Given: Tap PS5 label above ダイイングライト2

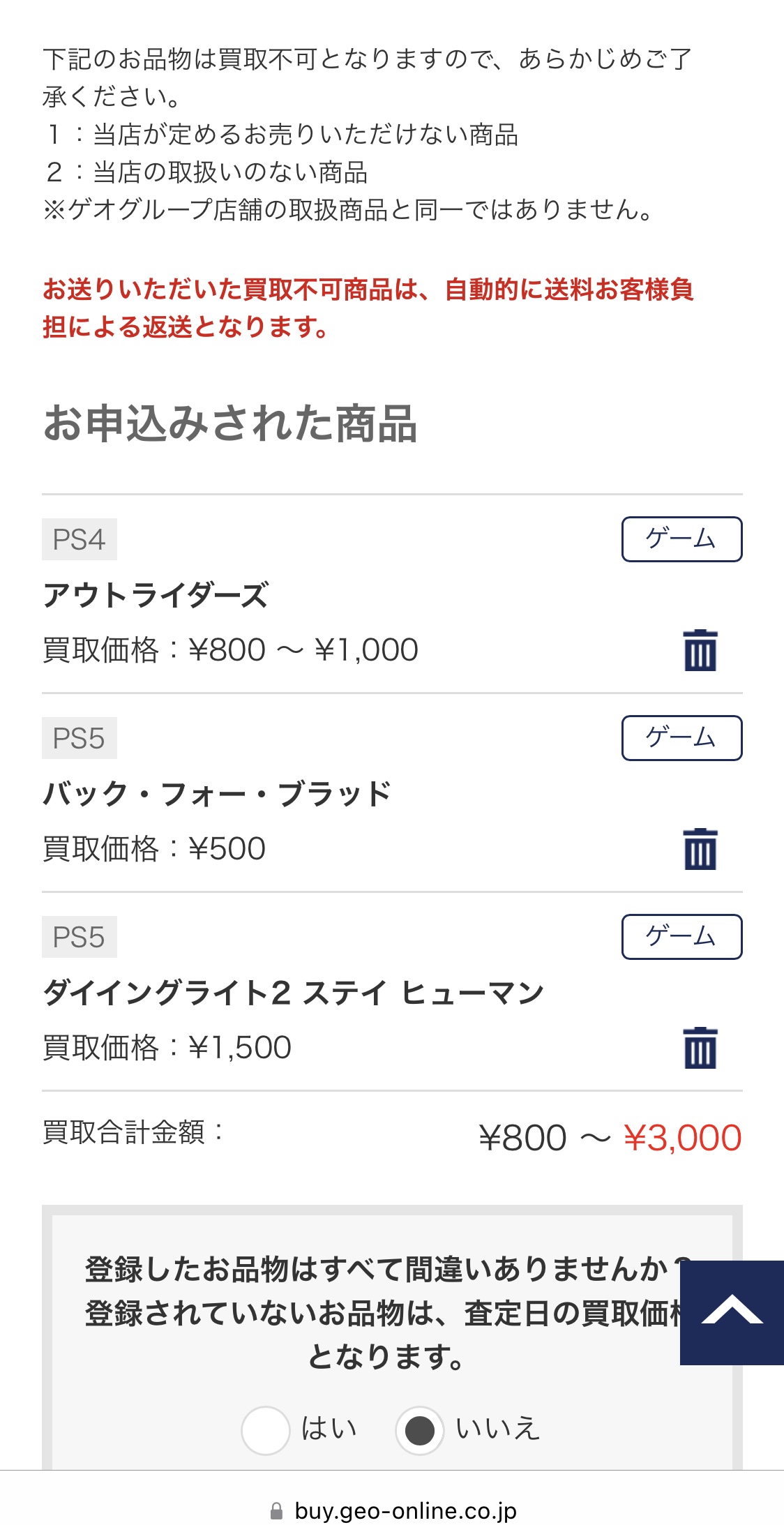Looking at the screenshot, I should click(80, 937).
